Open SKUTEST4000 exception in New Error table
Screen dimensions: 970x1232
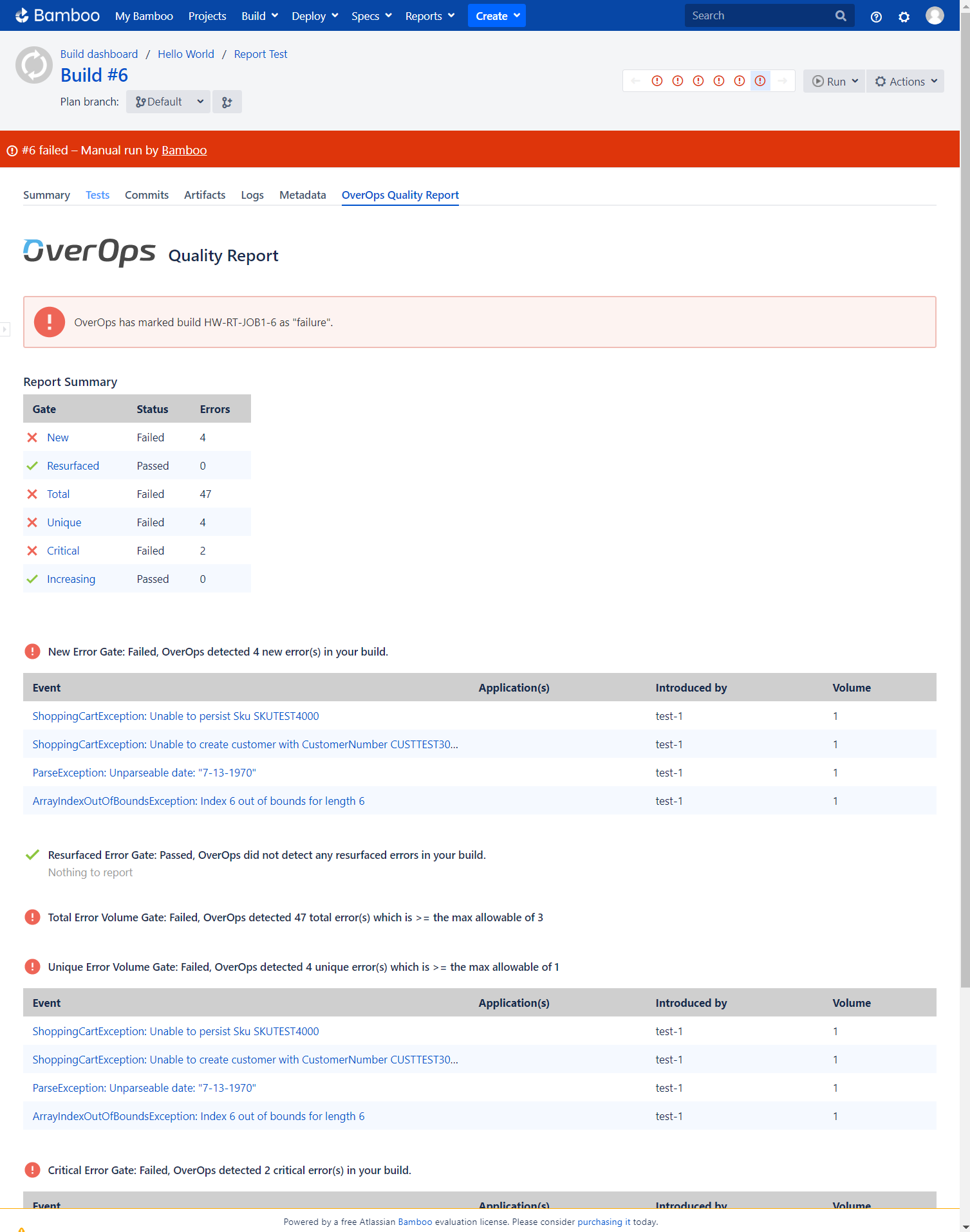click(x=176, y=716)
